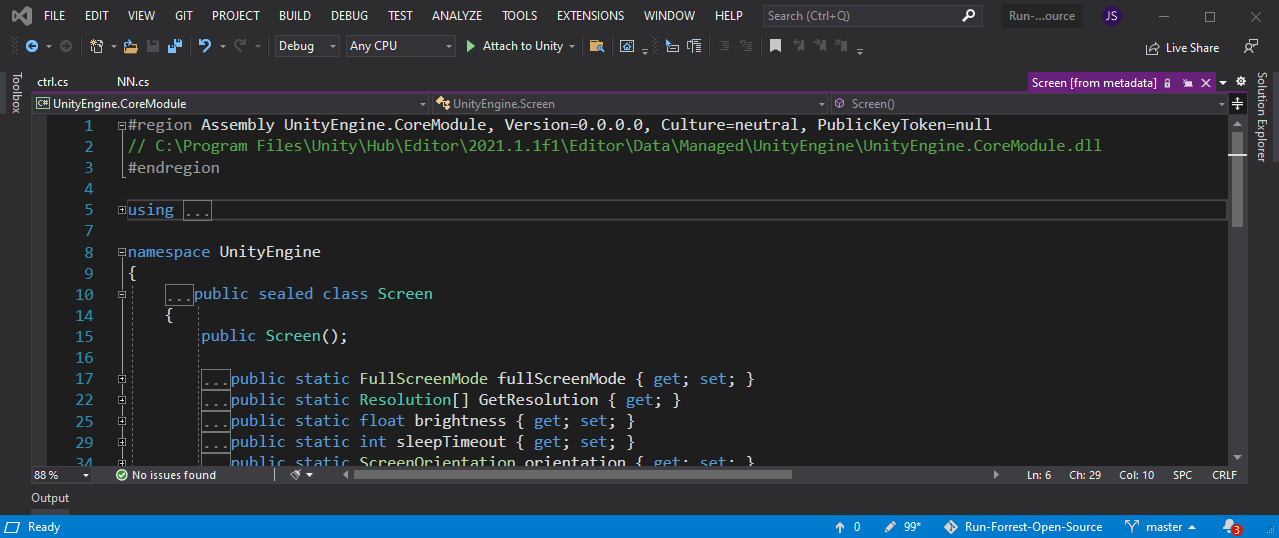Open the document tabs overflow arrow

tap(1223, 83)
